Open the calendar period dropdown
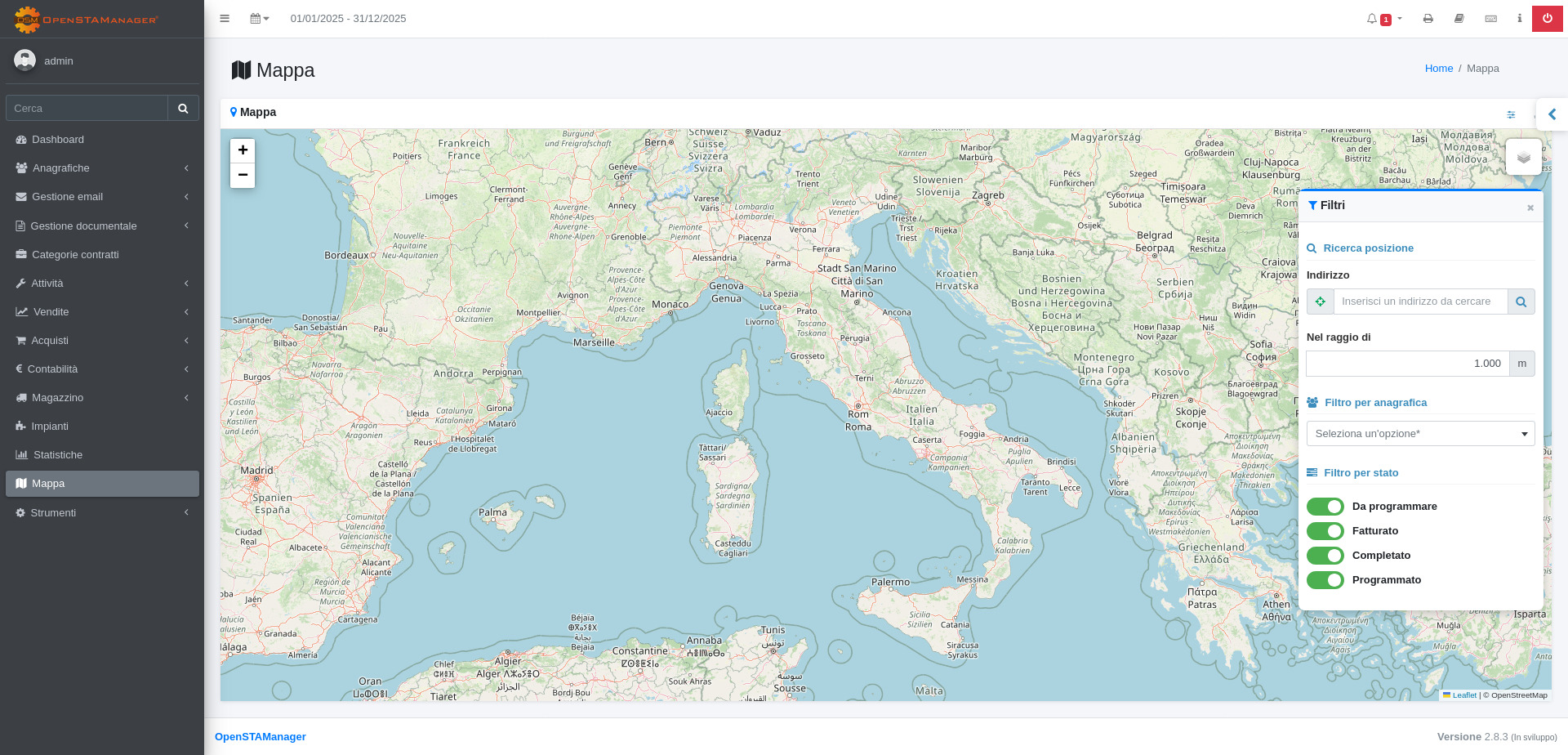The width and height of the screenshot is (1568, 755). click(x=260, y=19)
